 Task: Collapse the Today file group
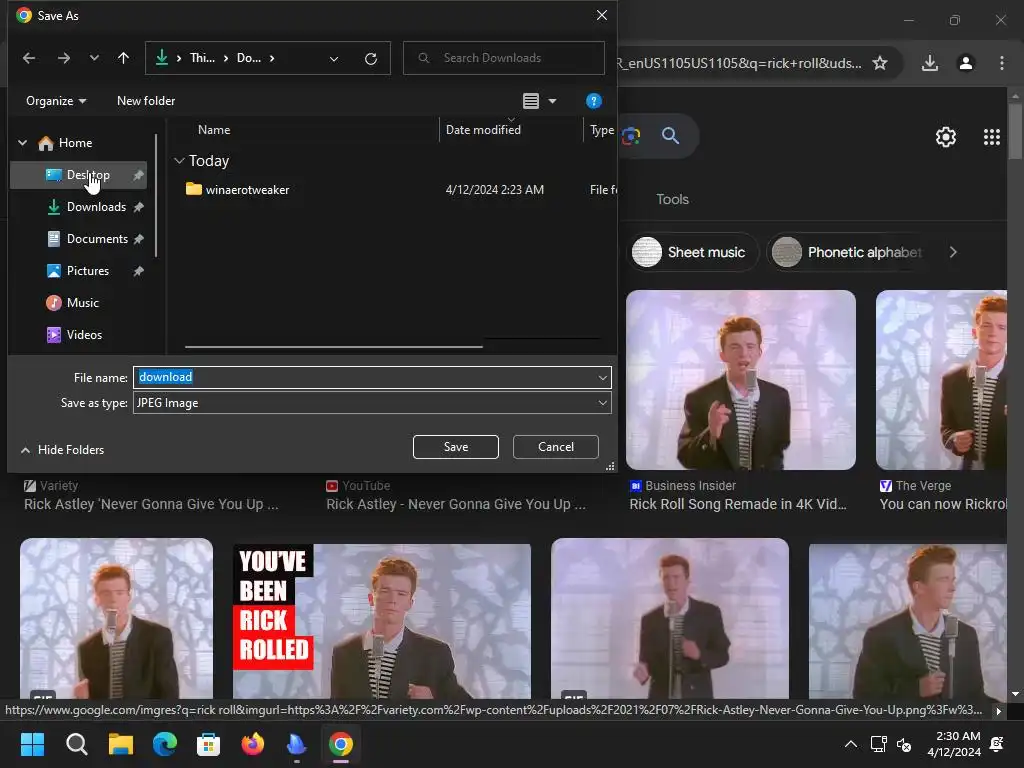[179, 161]
